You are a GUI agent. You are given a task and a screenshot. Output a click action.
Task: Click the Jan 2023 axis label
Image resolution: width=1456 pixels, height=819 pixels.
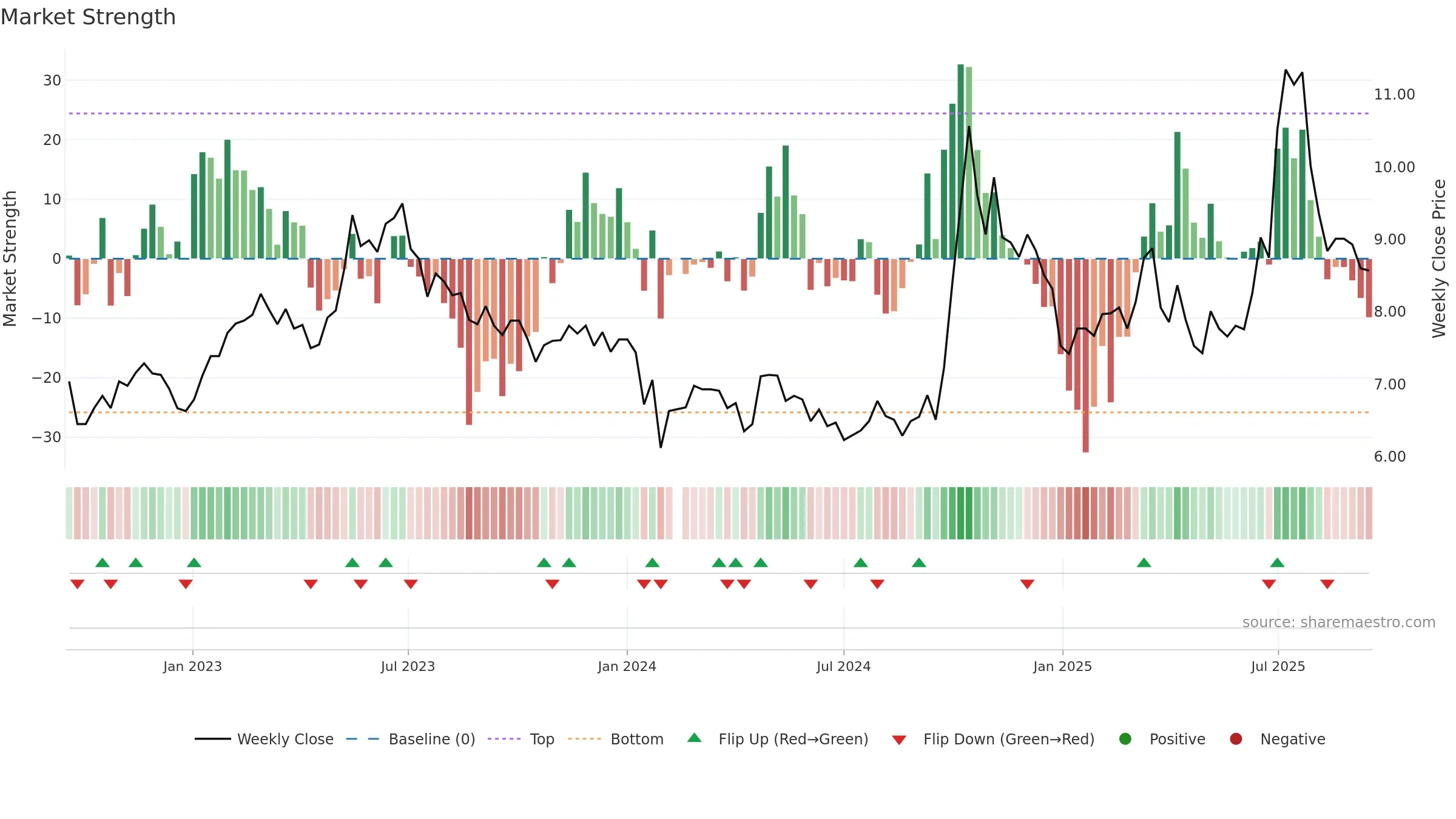192,666
